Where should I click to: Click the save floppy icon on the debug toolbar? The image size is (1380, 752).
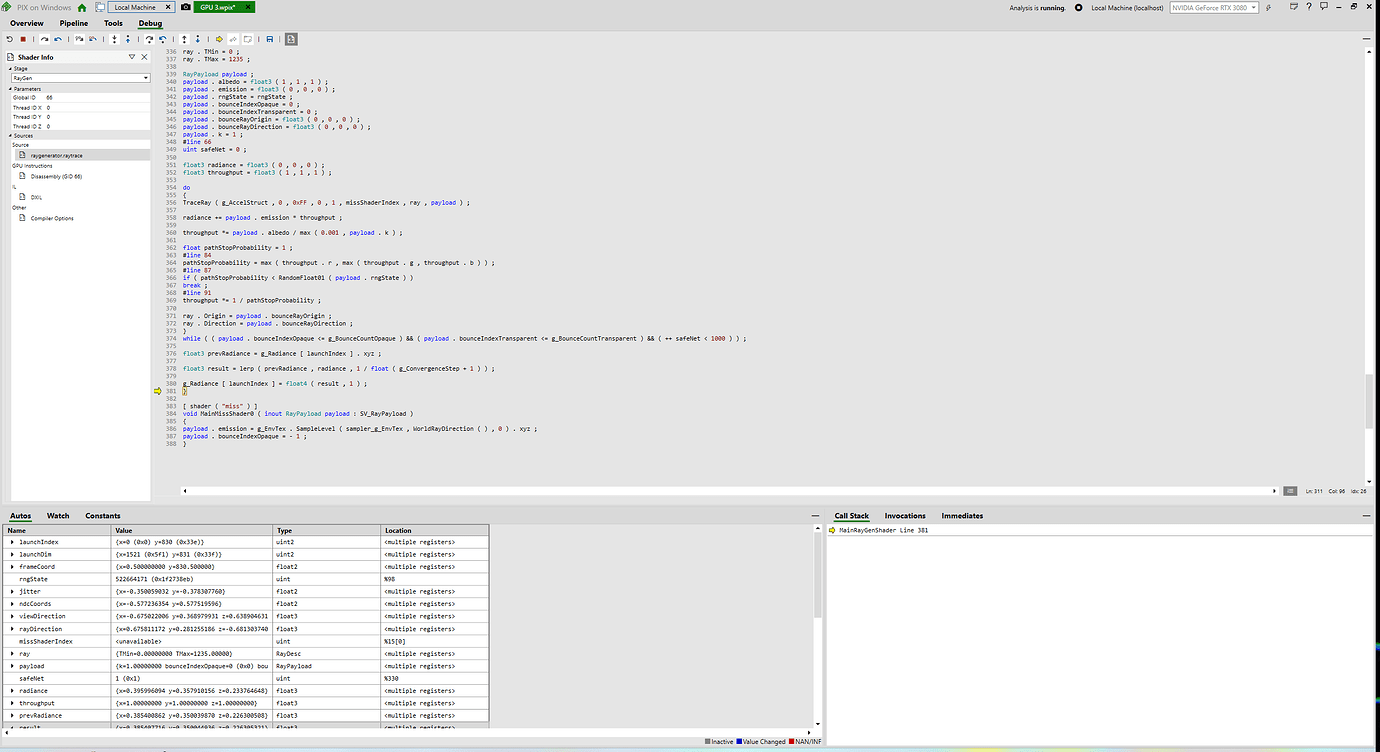tap(270, 39)
